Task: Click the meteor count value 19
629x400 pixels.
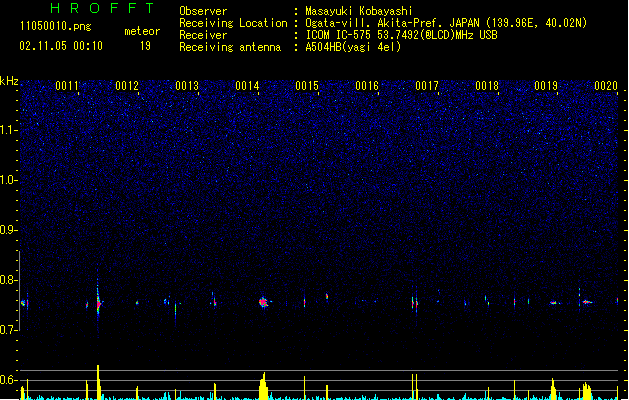Action: (145, 46)
